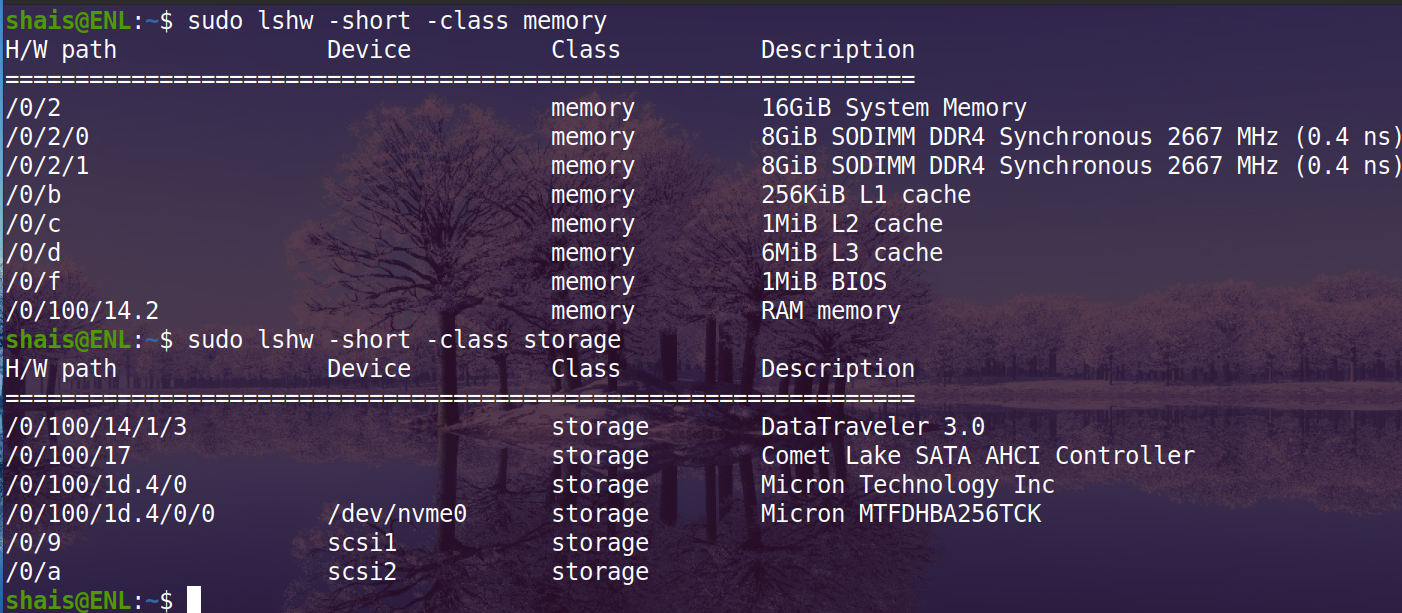Click the '6MiB L3 cache' entry
Screen dimensions: 1402x613
pyautogui.click(x=851, y=253)
